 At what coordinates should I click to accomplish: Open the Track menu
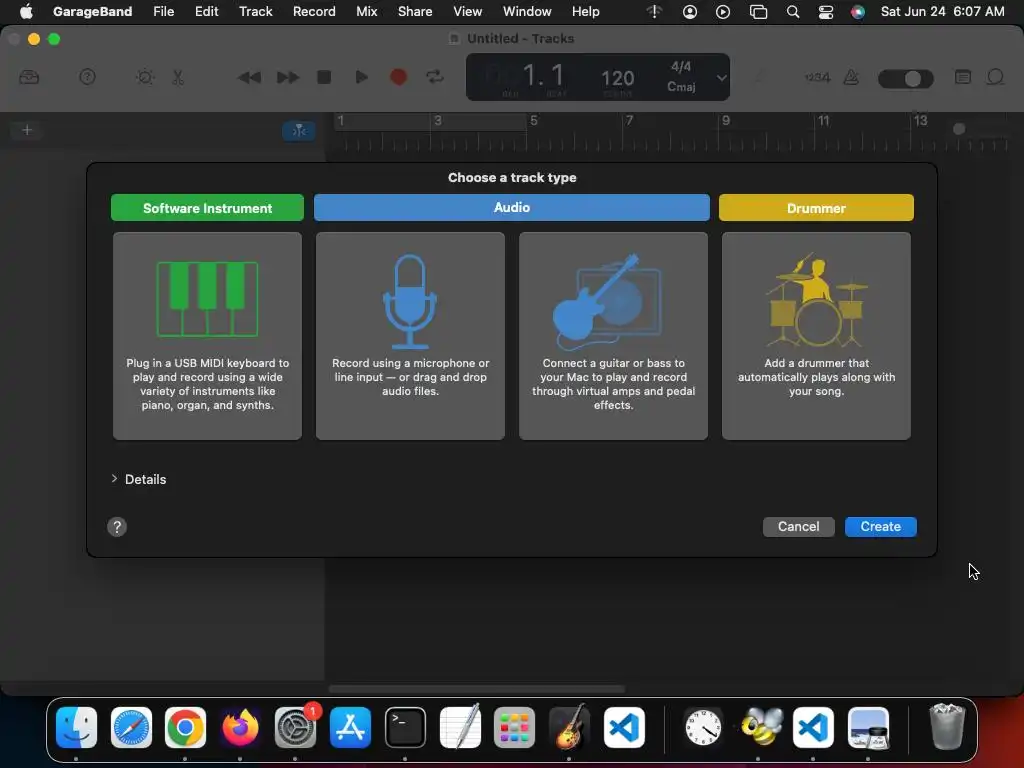(255, 11)
